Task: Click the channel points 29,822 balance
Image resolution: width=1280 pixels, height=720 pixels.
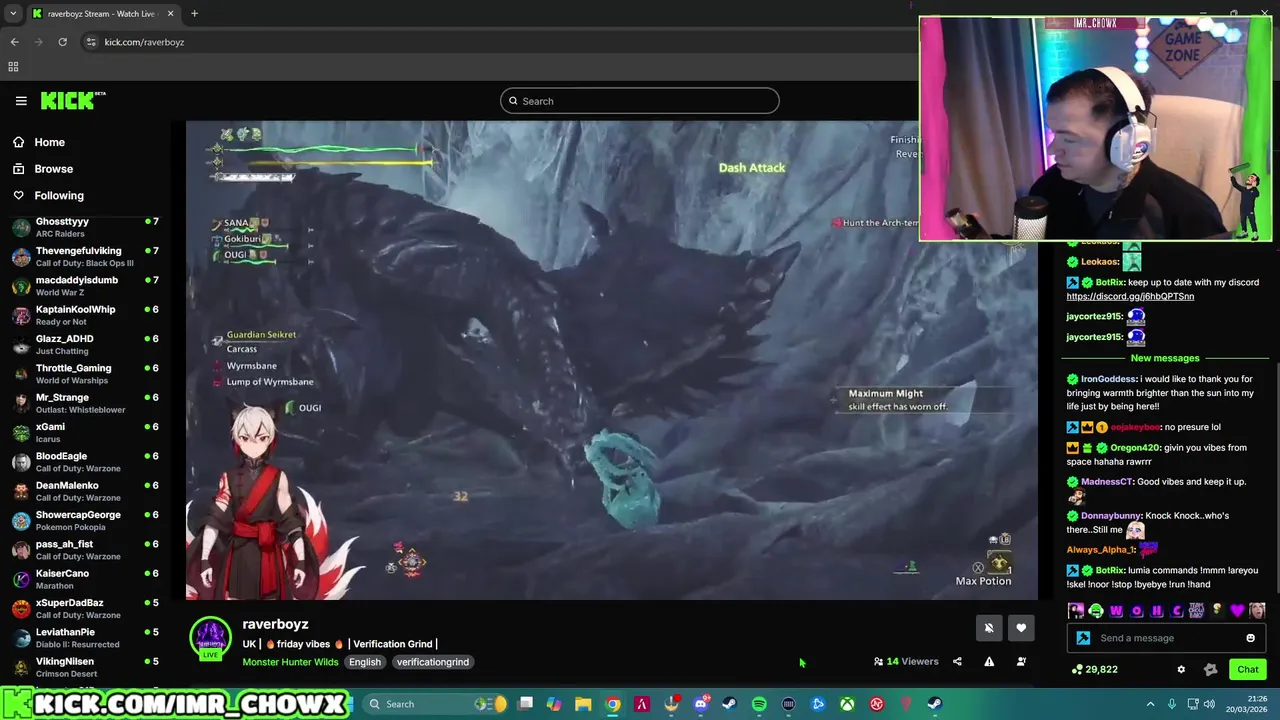Action: coord(1094,669)
